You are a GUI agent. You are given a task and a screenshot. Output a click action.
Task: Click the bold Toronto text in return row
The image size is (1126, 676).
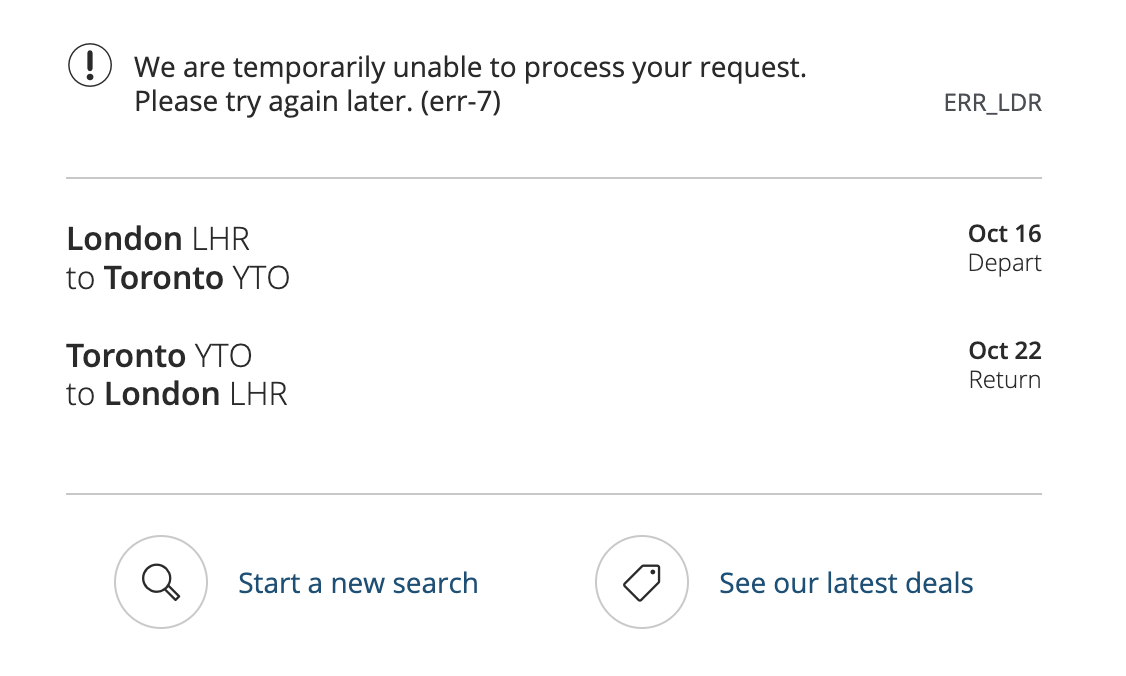coord(126,356)
